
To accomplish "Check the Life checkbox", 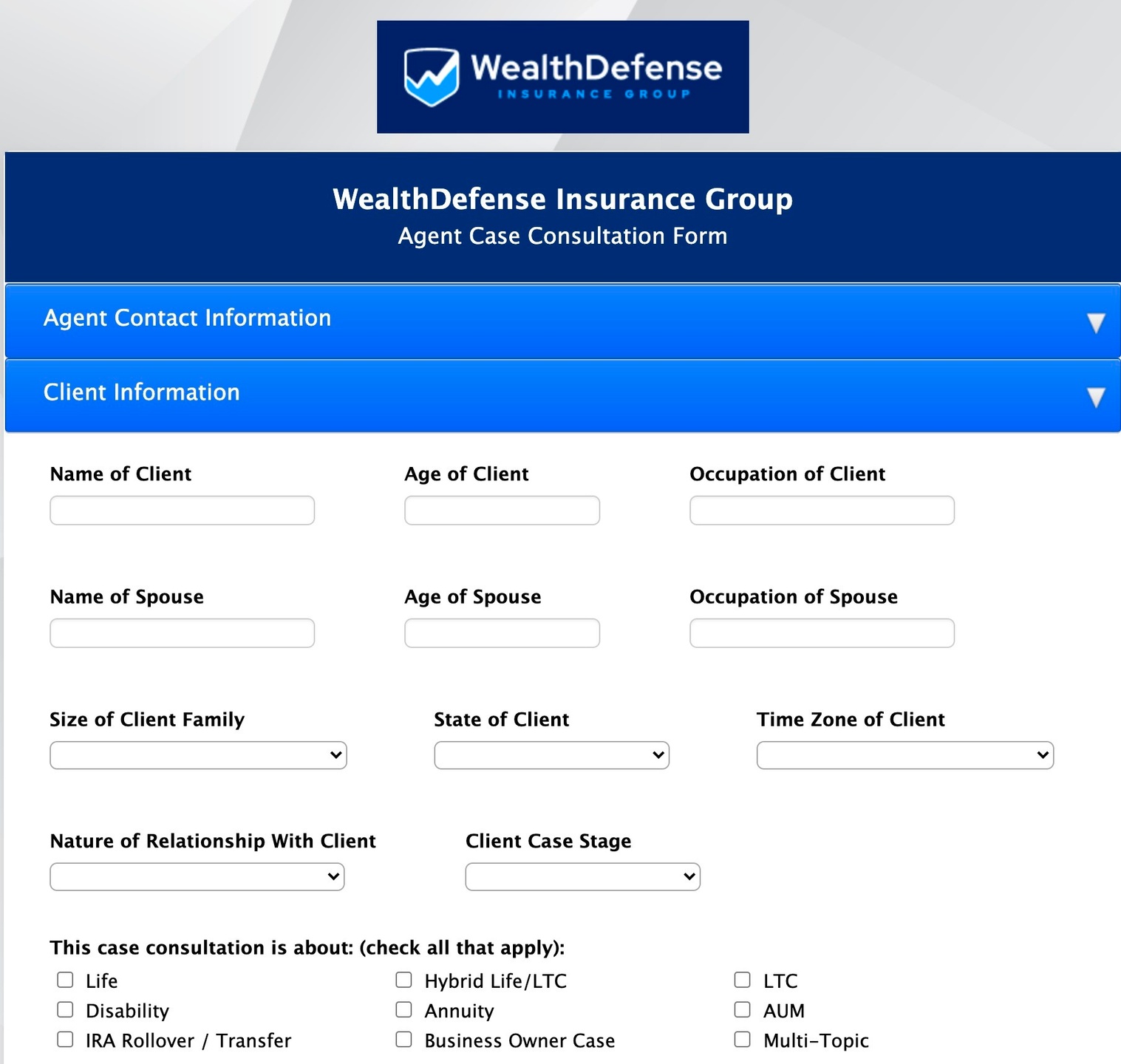I will point(65,980).
